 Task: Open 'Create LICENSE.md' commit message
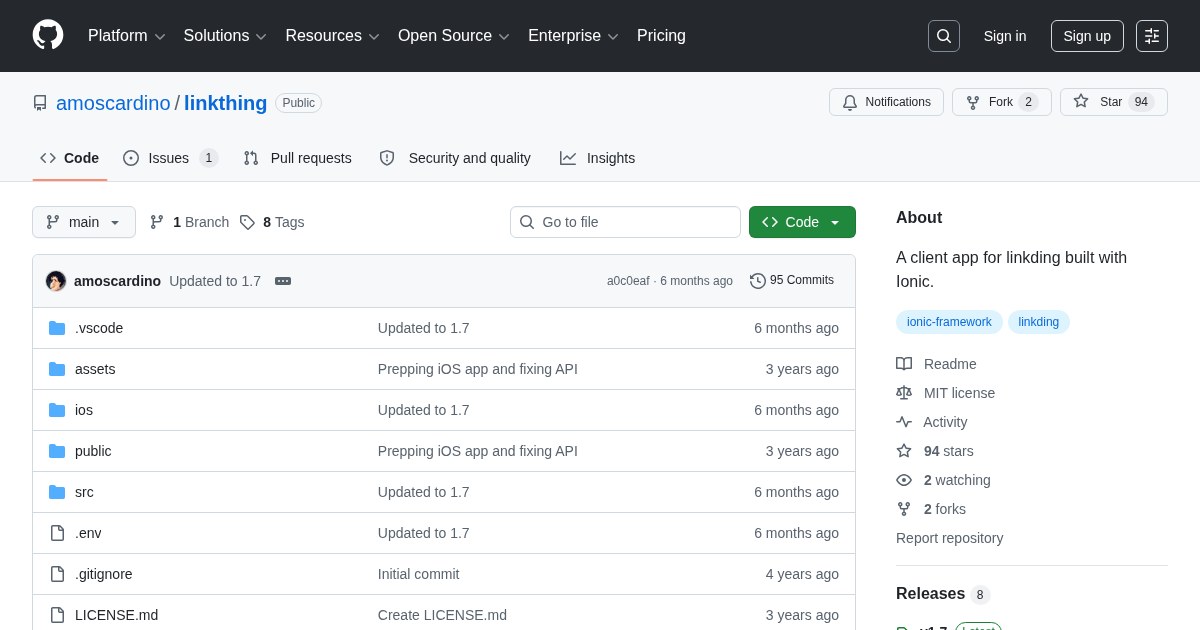click(442, 615)
